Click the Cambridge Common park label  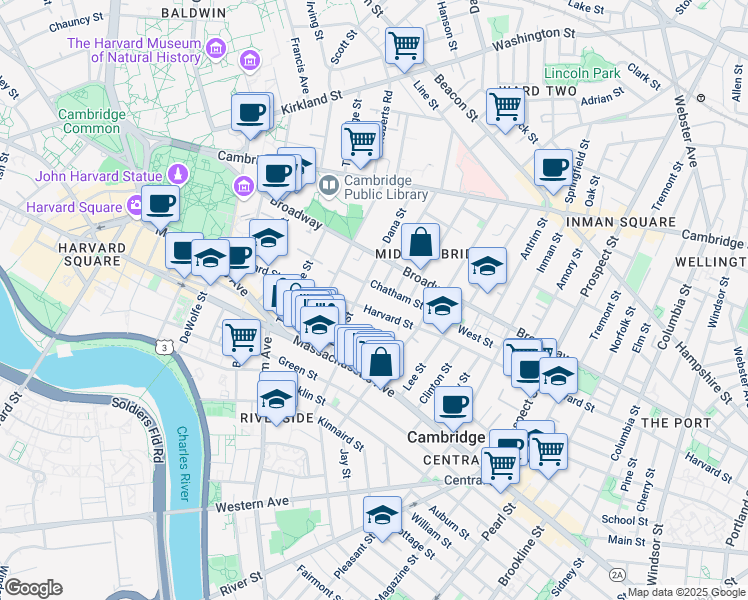92,121
